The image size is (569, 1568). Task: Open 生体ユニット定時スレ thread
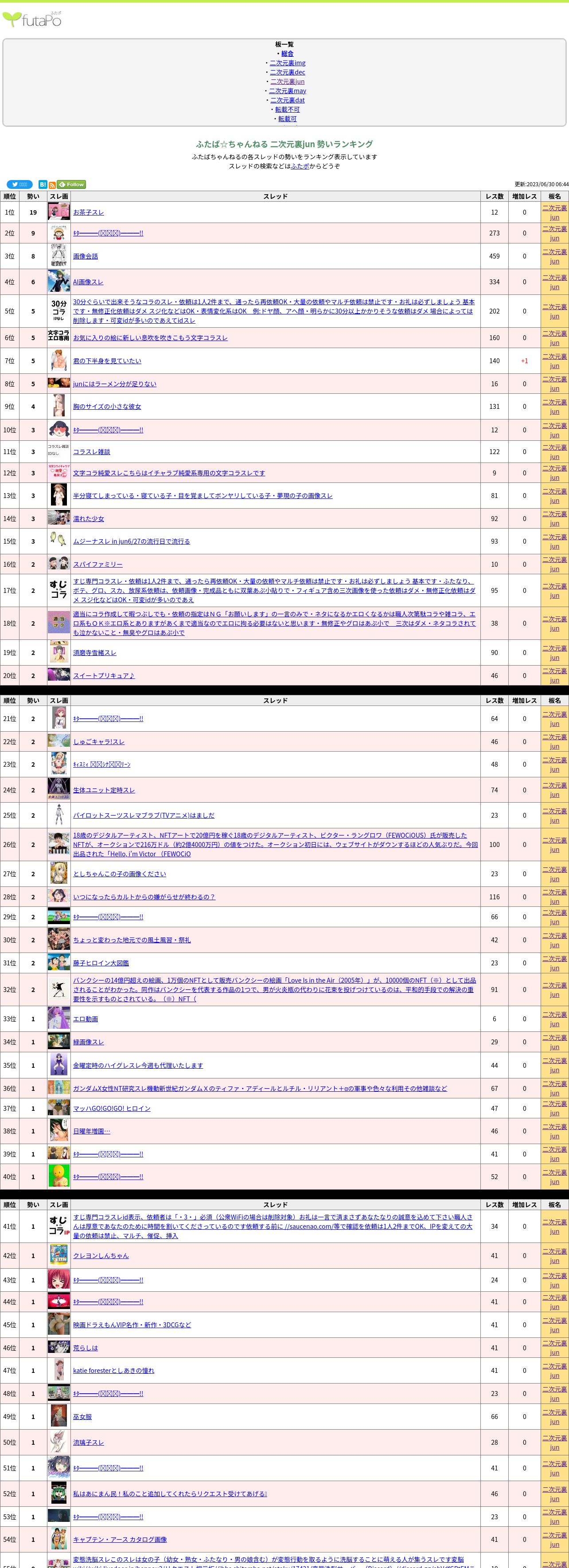104,790
